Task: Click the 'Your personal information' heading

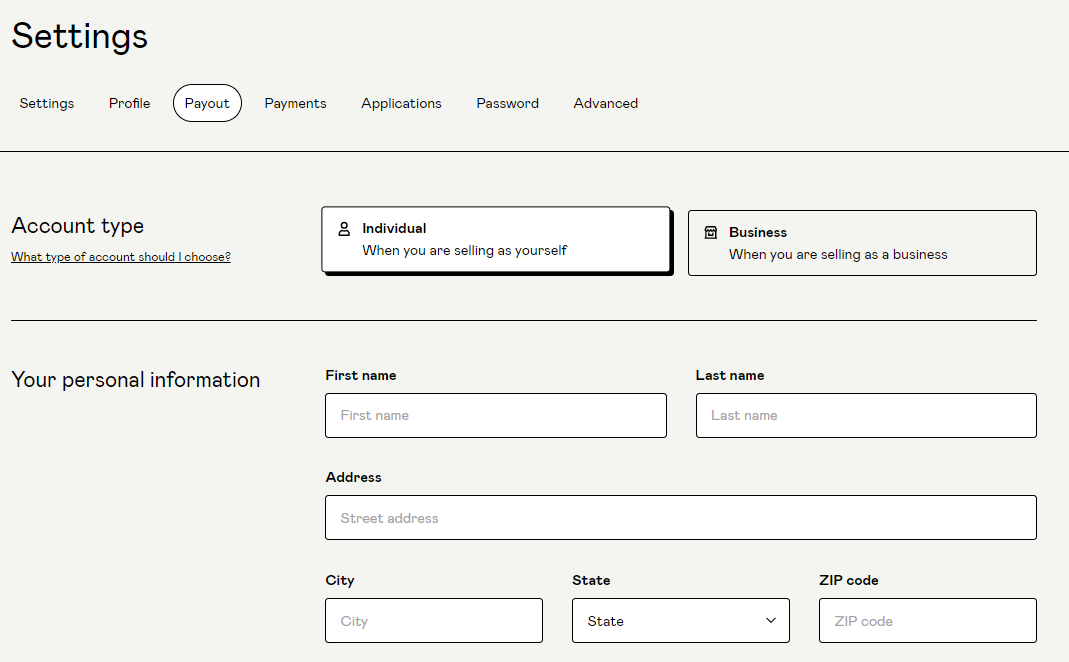Action: pyautogui.click(x=136, y=380)
